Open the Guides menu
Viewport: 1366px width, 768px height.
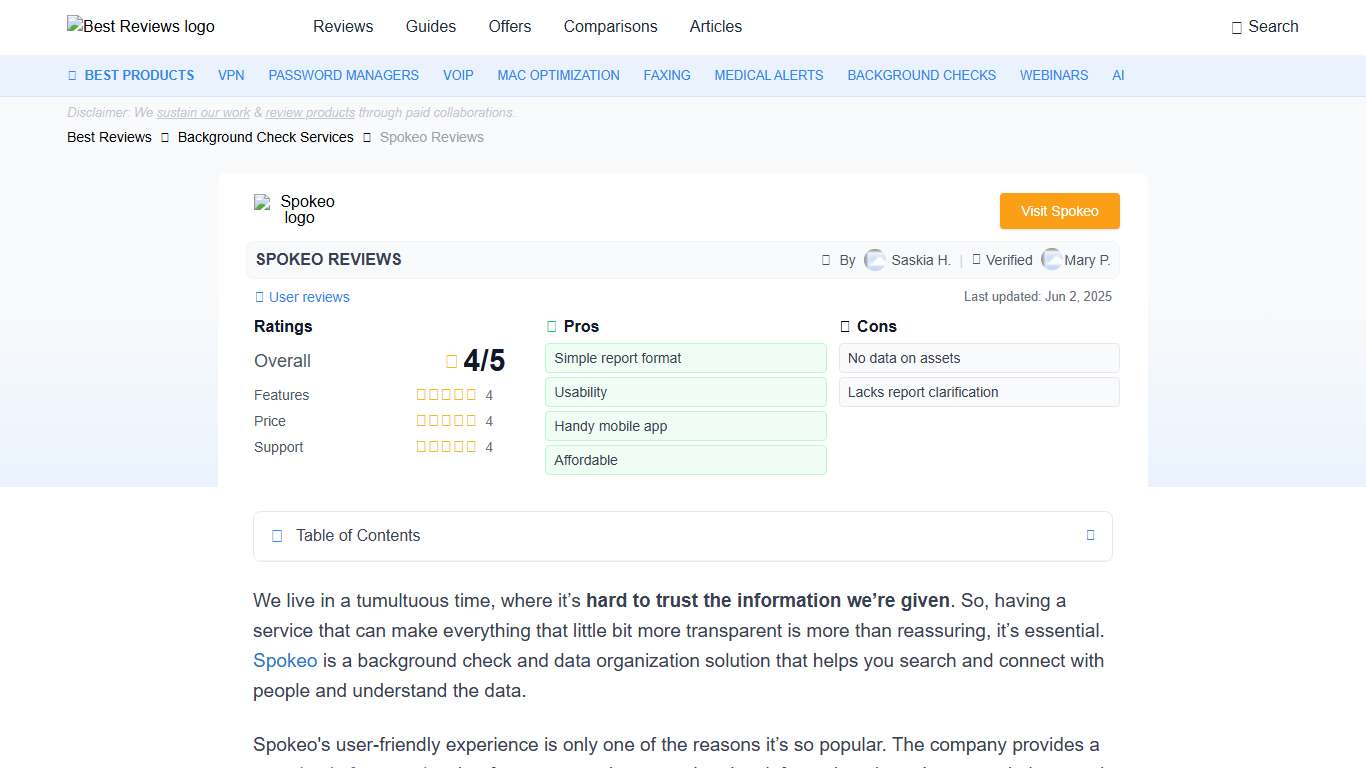click(431, 27)
